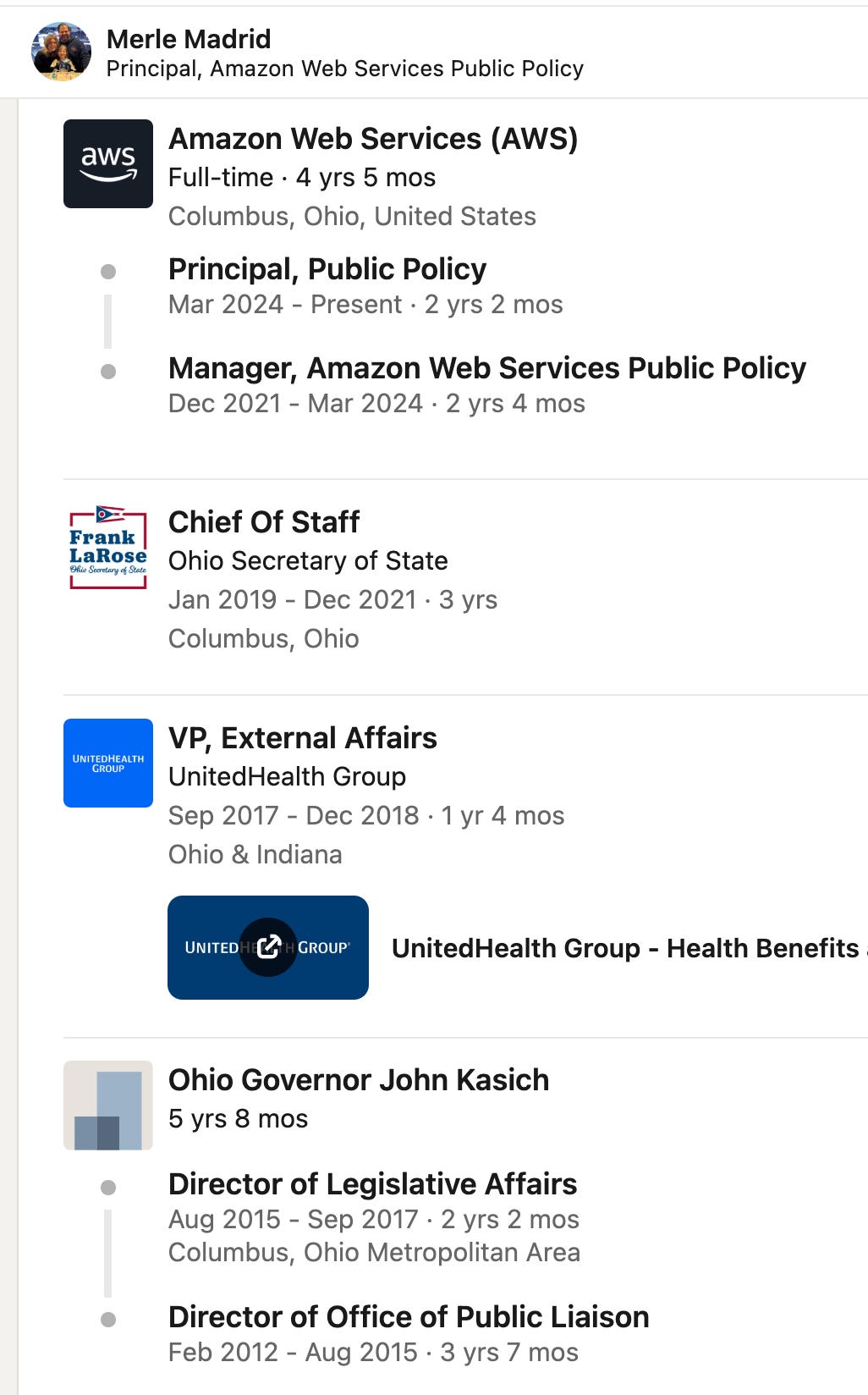Image resolution: width=868 pixels, height=1395 pixels.
Task: Open Merle Madrid's profile photo
Action: [61, 52]
